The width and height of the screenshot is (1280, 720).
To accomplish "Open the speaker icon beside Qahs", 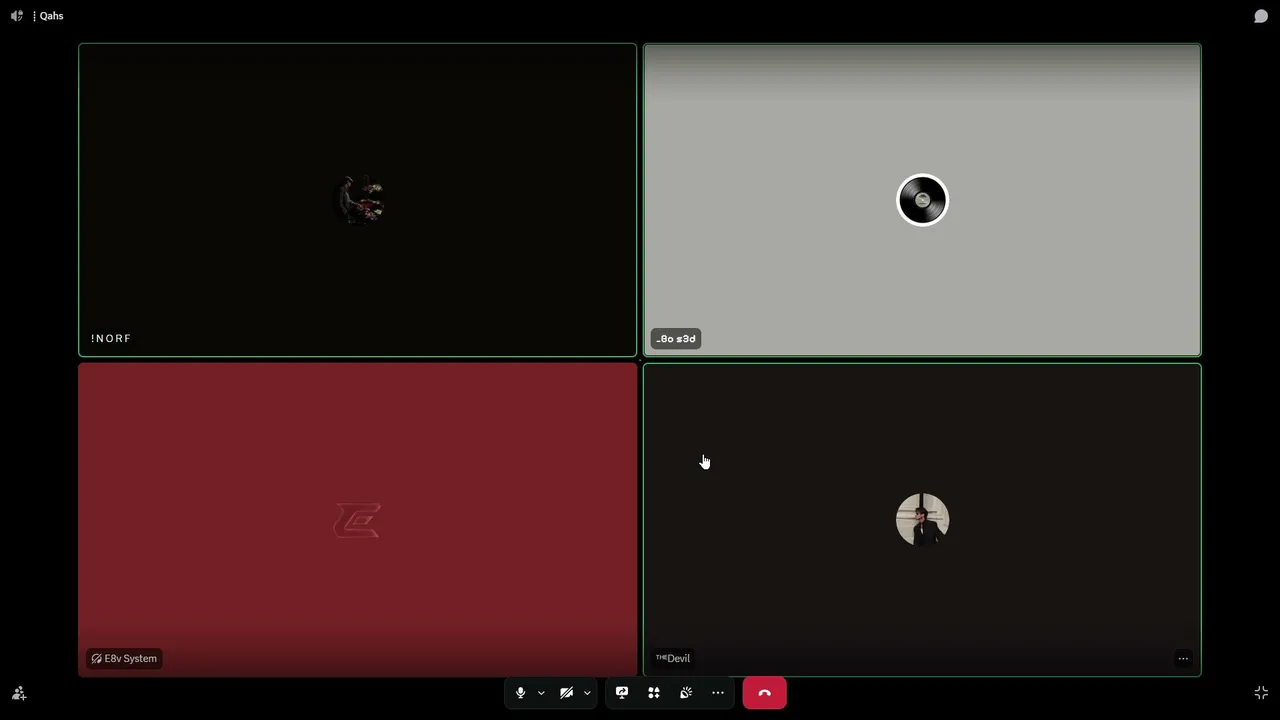I will point(16,16).
